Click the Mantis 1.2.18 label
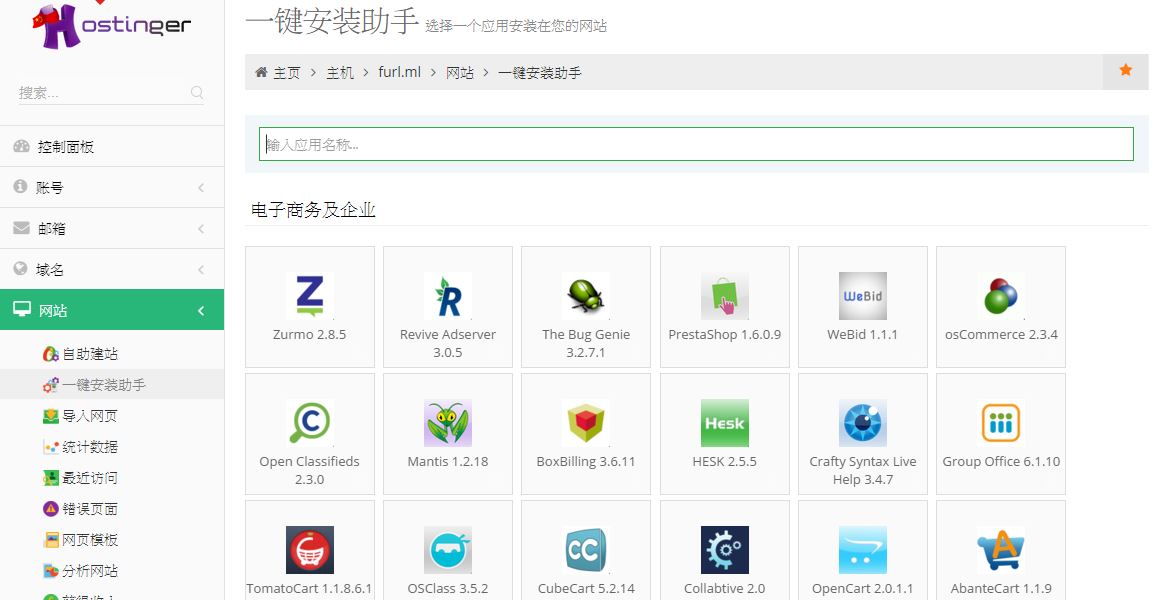The width and height of the screenshot is (1167, 600). pos(448,462)
